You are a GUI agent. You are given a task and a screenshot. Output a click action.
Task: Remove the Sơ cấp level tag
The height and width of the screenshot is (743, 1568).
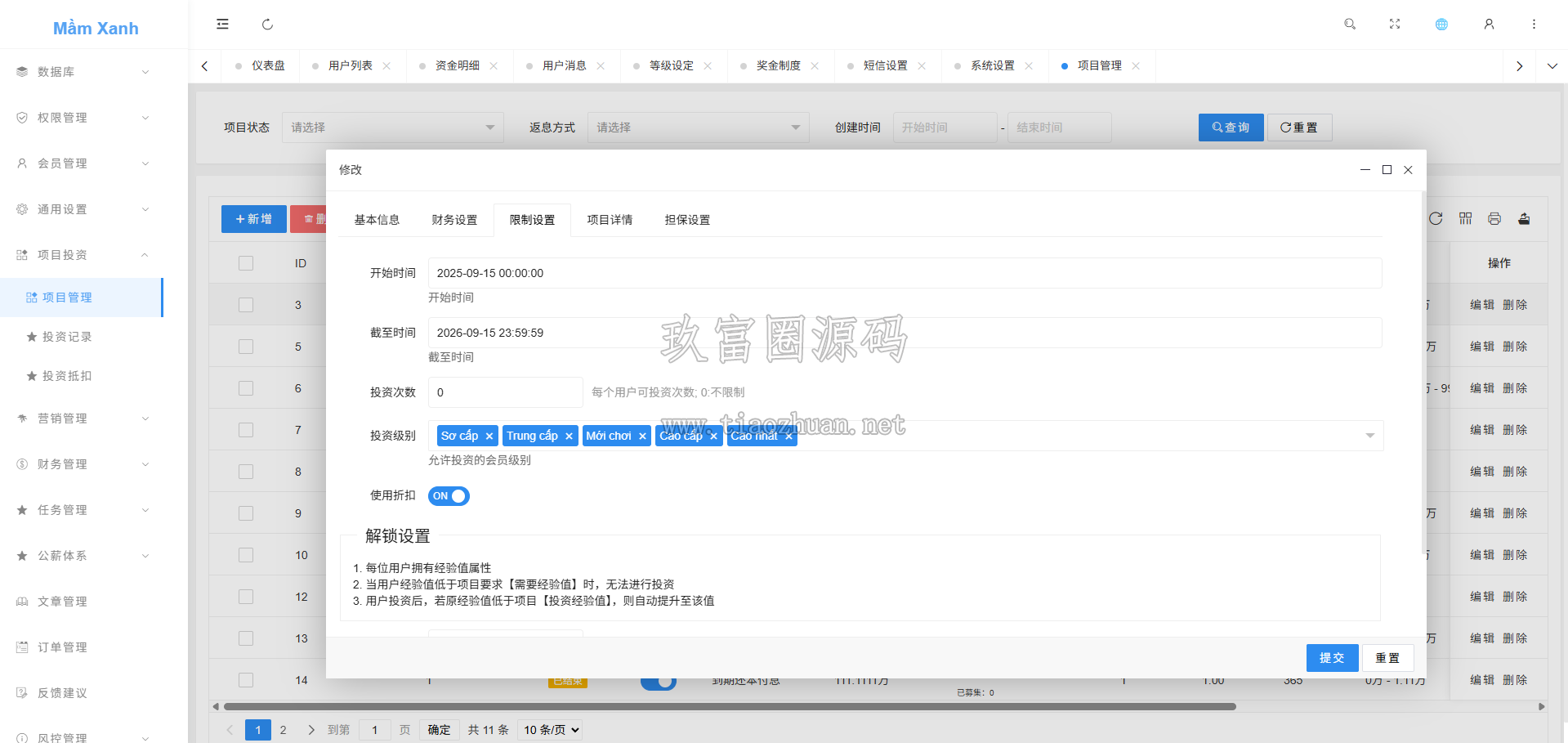(489, 436)
